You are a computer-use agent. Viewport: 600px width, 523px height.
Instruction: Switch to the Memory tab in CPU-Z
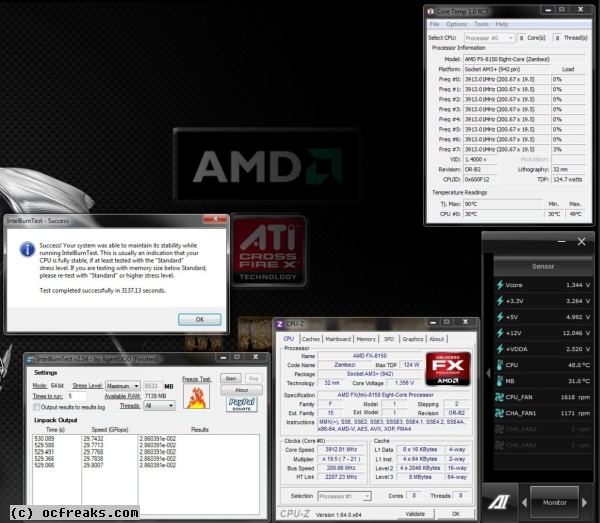pyautogui.click(x=366, y=339)
